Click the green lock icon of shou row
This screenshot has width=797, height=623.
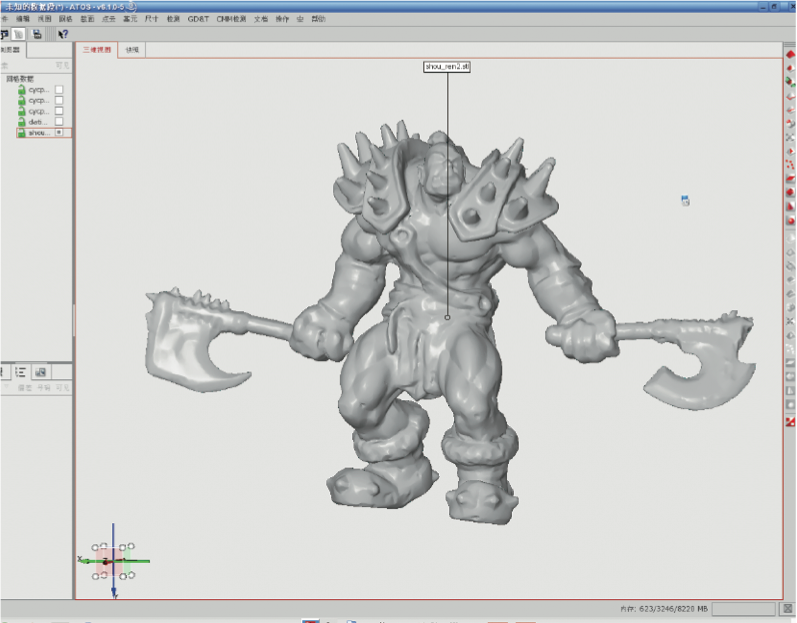21,133
